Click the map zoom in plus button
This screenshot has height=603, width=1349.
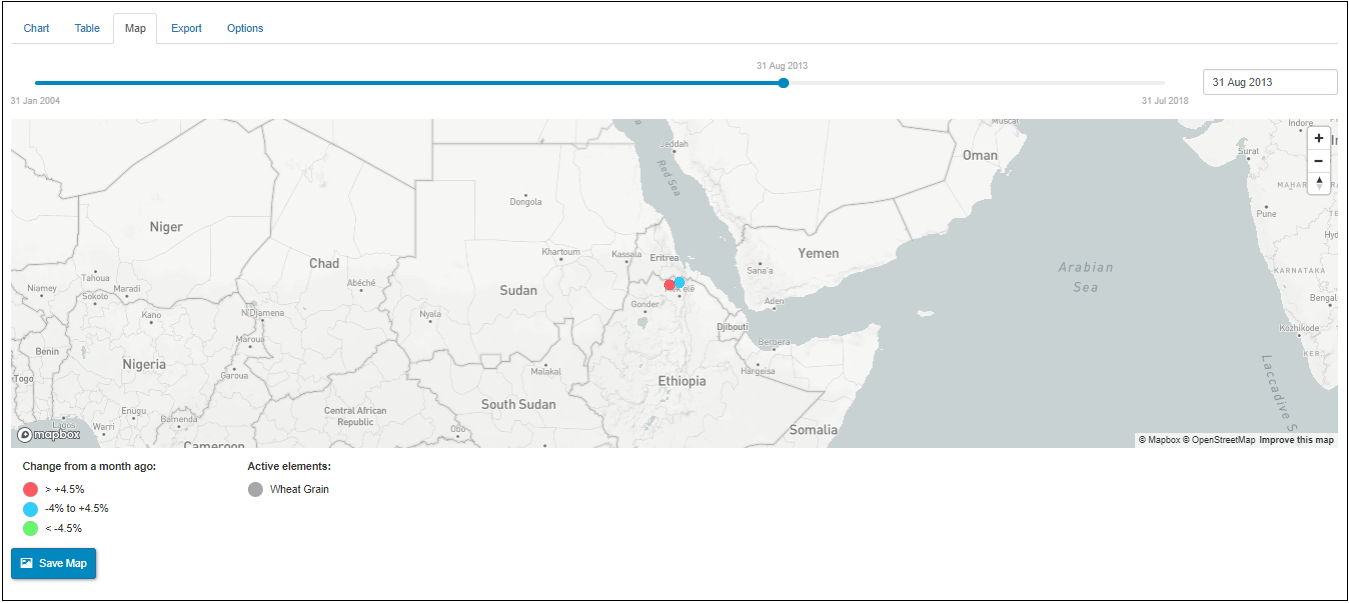(x=1319, y=138)
